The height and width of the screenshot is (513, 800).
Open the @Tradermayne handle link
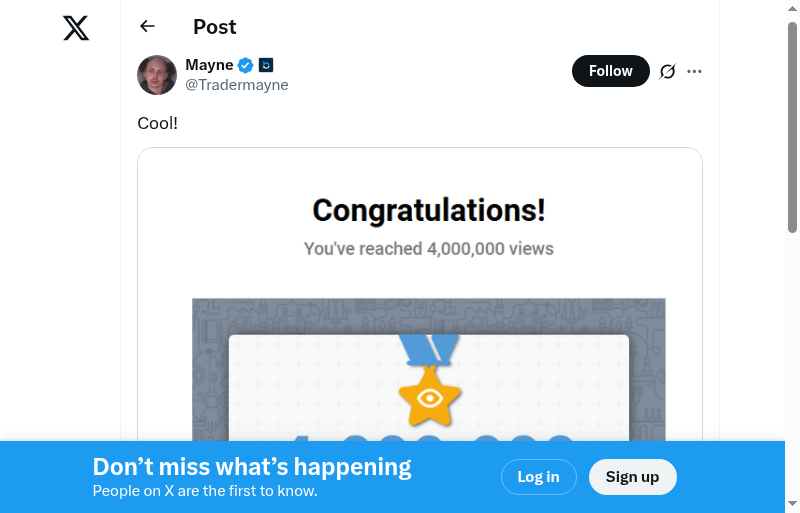point(237,85)
